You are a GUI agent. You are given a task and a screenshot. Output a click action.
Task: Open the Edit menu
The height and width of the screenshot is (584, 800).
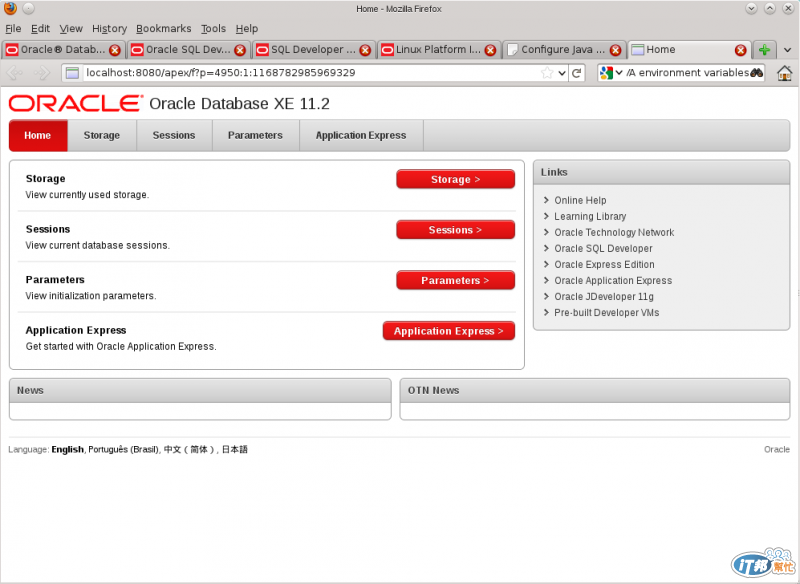40,29
